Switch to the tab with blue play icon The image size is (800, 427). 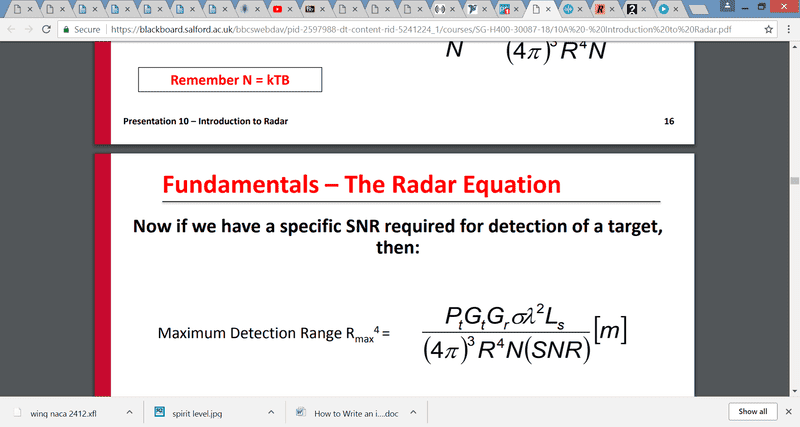663,9
